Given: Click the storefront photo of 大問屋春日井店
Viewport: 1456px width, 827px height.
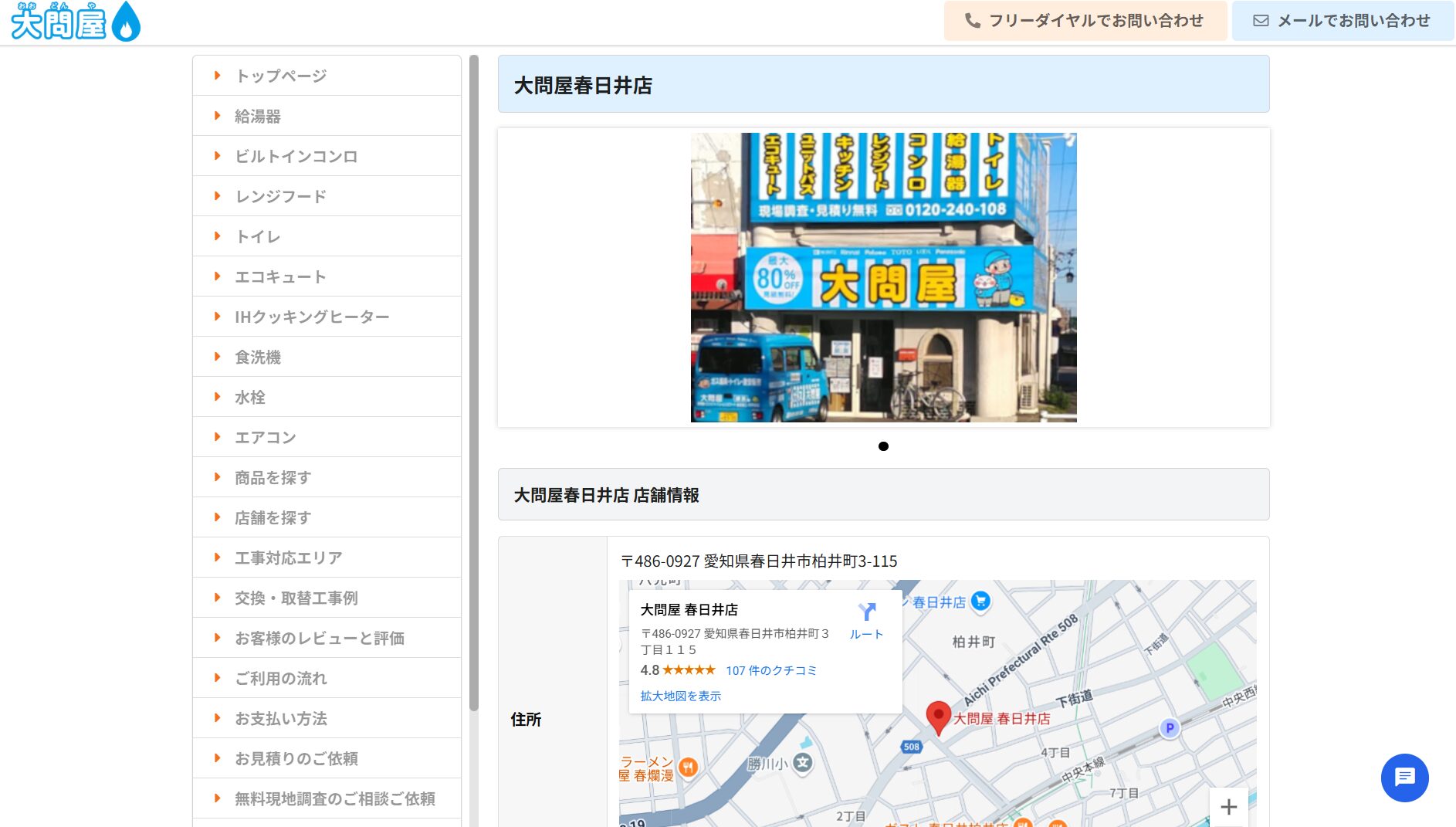Looking at the screenshot, I should pos(883,277).
